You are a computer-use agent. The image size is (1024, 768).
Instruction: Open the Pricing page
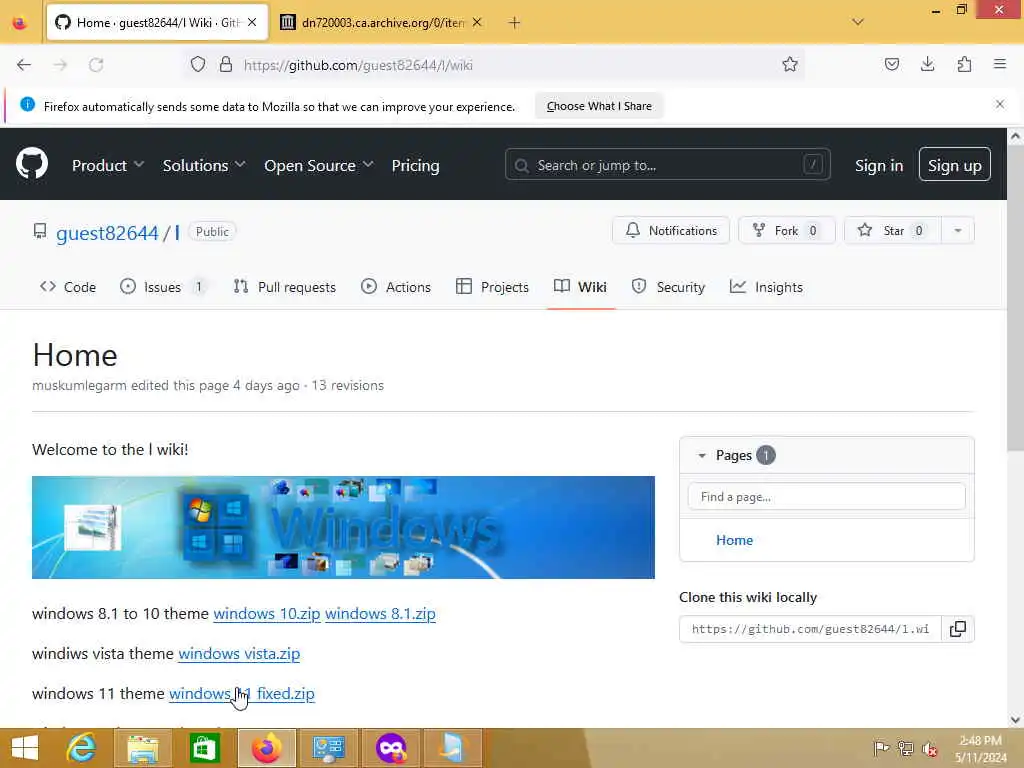coord(415,166)
